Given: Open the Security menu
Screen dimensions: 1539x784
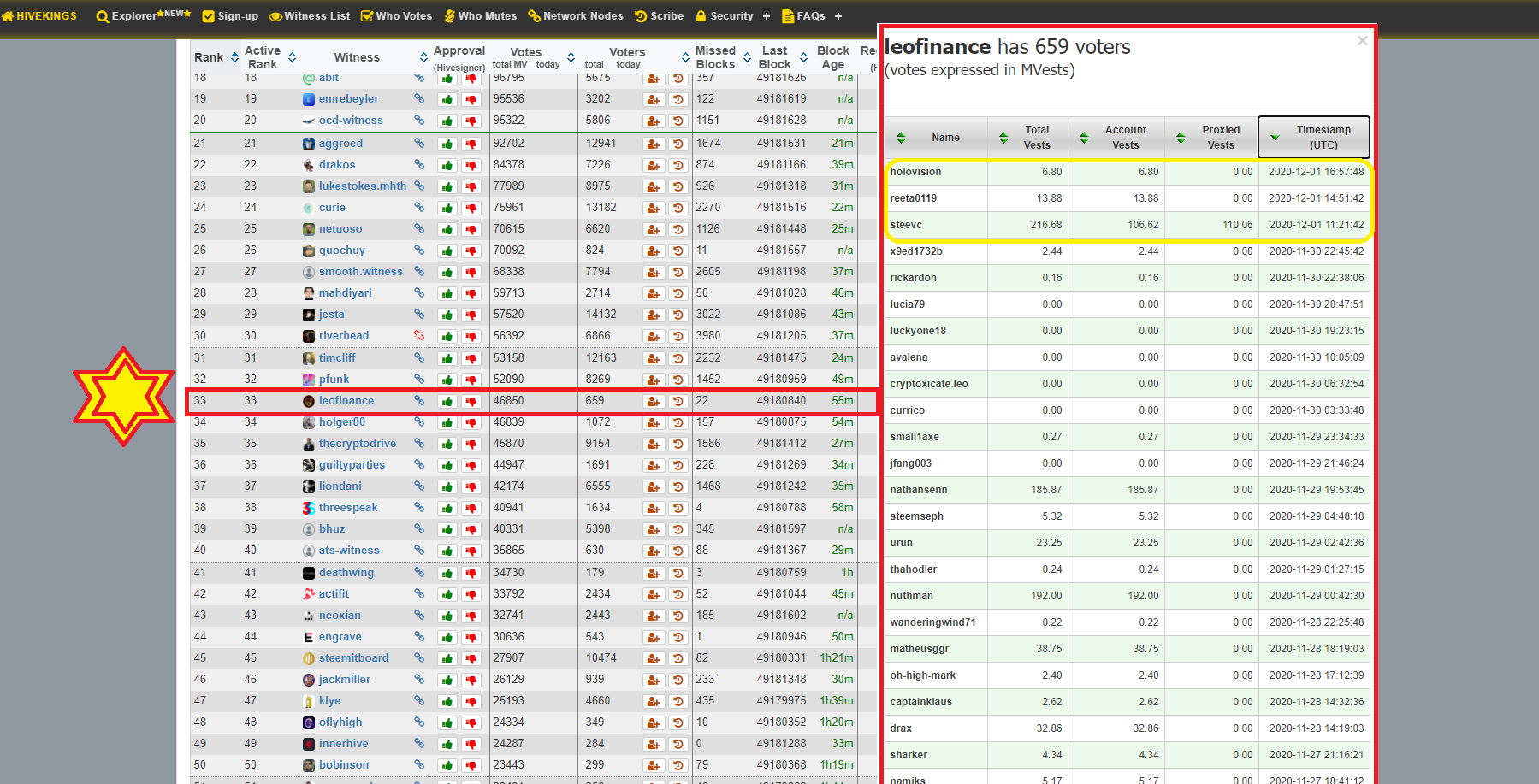Looking at the screenshot, I should pos(725,16).
